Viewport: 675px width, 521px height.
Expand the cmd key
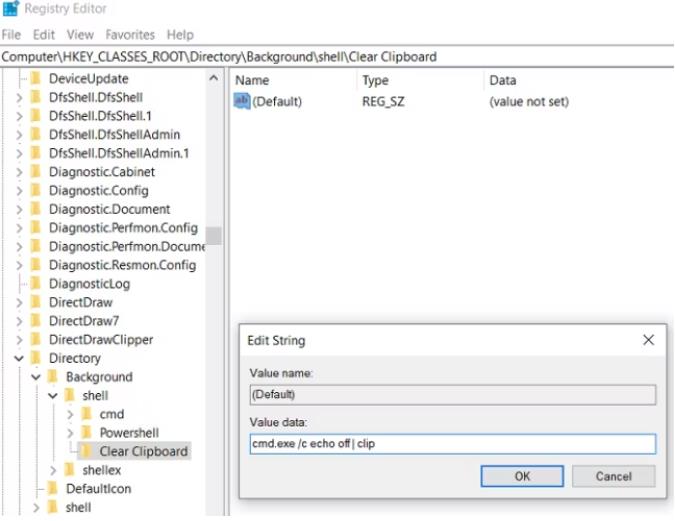70,415
